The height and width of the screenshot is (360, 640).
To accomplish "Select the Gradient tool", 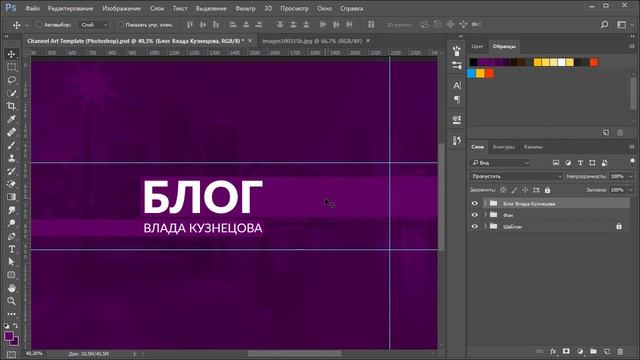I will coord(11,197).
